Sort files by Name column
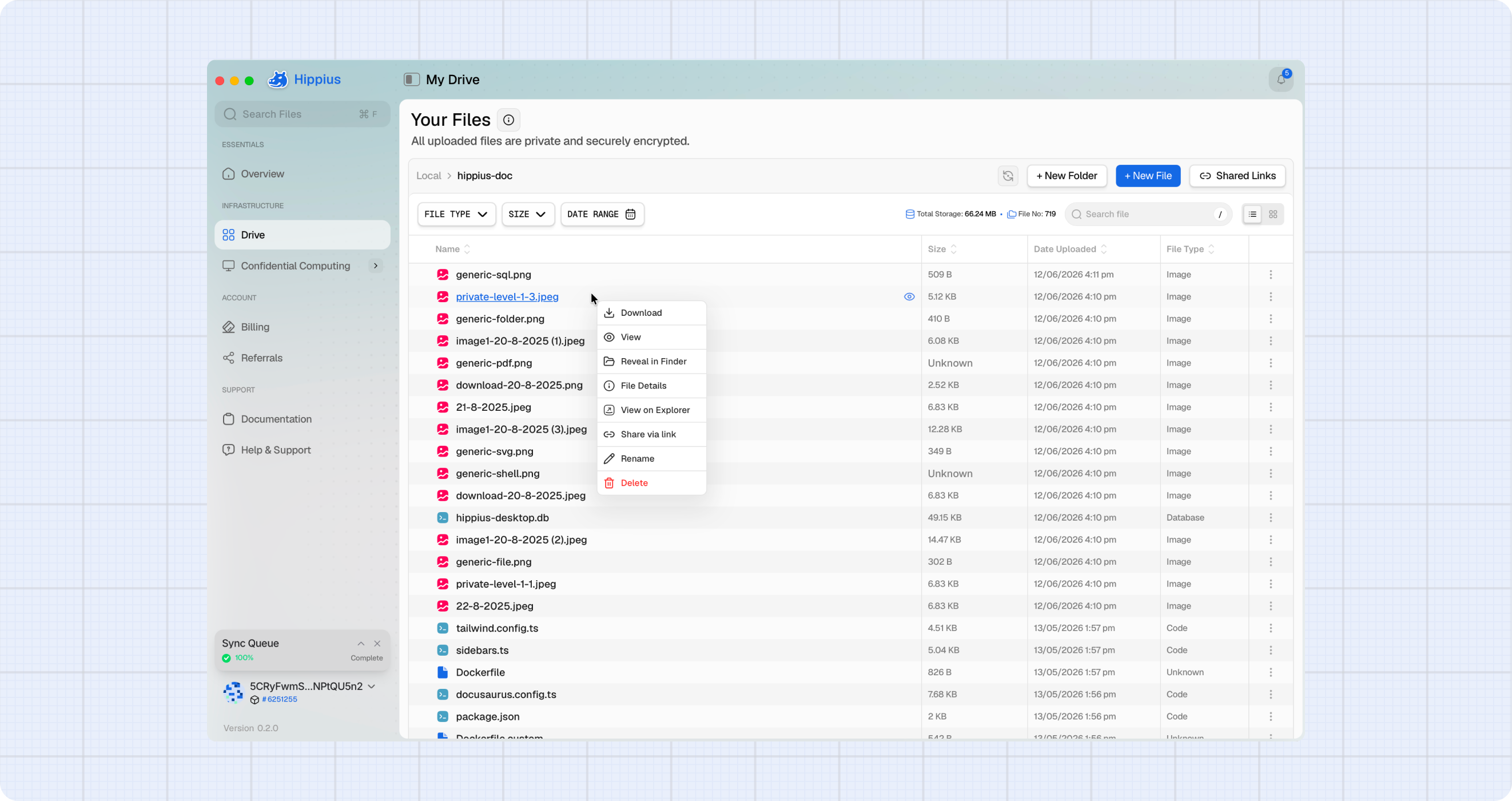Screen dimensions: 1512x801 point(452,249)
